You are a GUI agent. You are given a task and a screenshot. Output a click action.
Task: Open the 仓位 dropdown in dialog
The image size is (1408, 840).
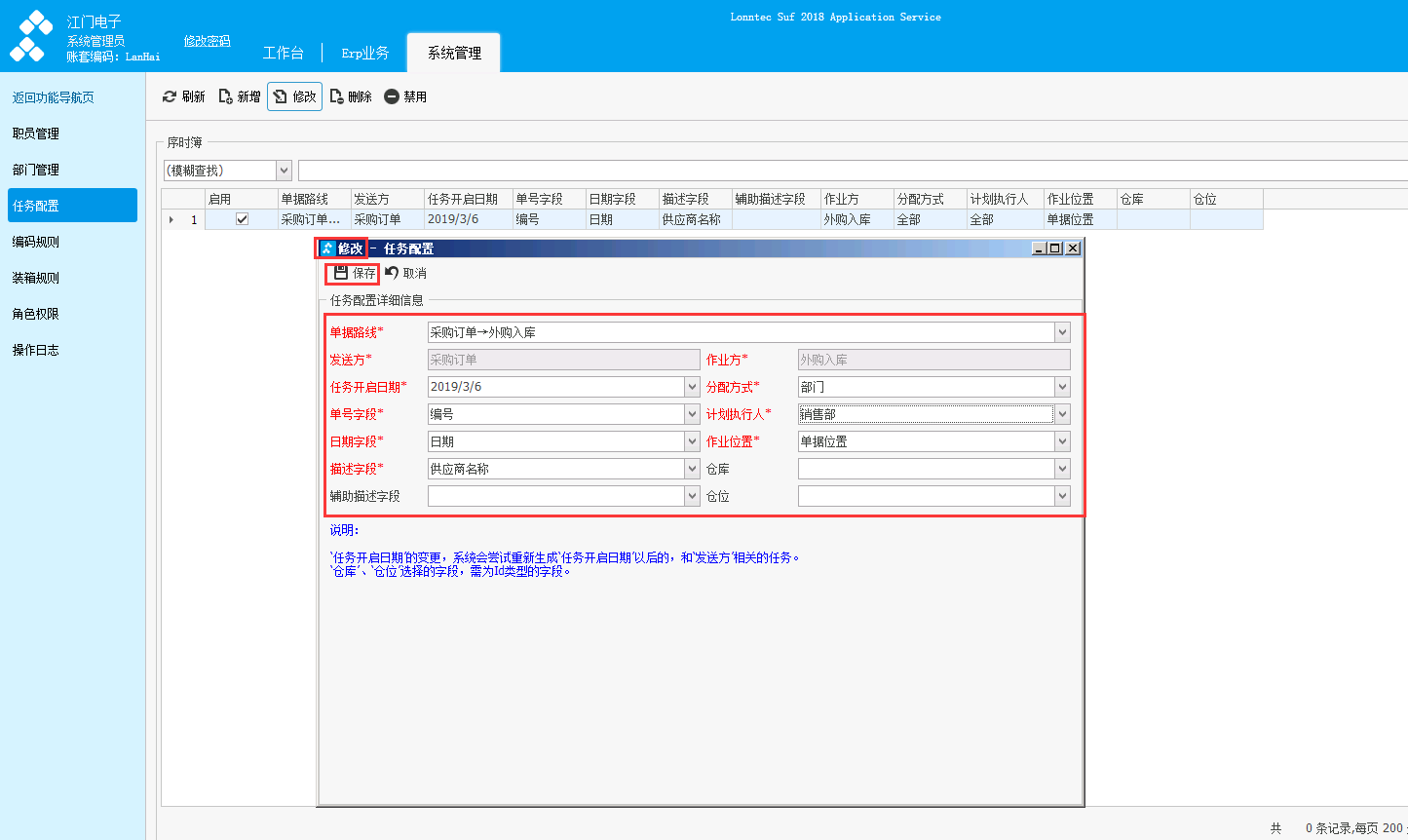(x=1062, y=496)
